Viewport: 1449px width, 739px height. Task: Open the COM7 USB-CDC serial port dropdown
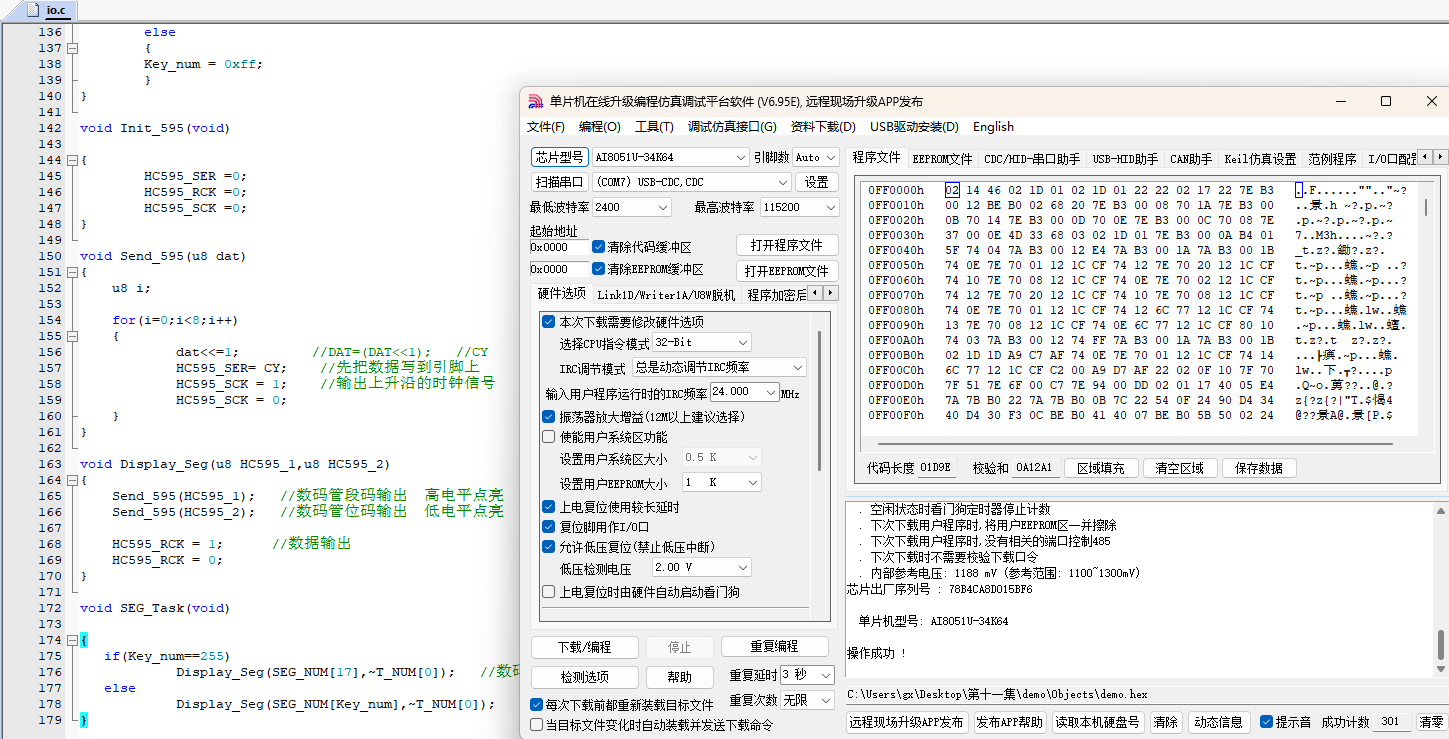[x=690, y=182]
